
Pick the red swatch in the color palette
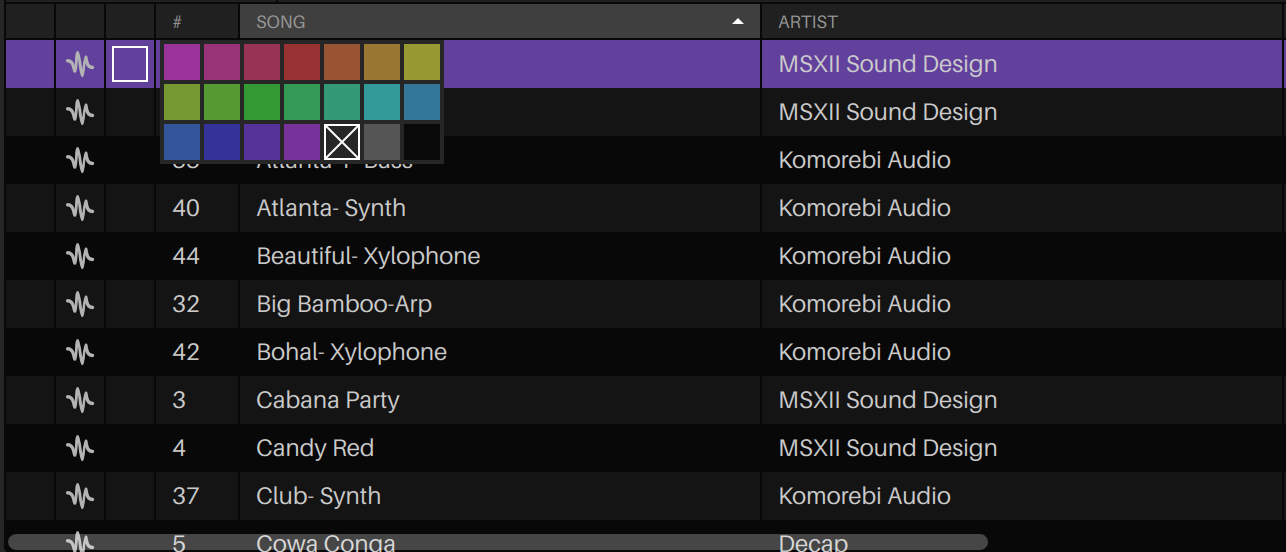click(x=302, y=62)
